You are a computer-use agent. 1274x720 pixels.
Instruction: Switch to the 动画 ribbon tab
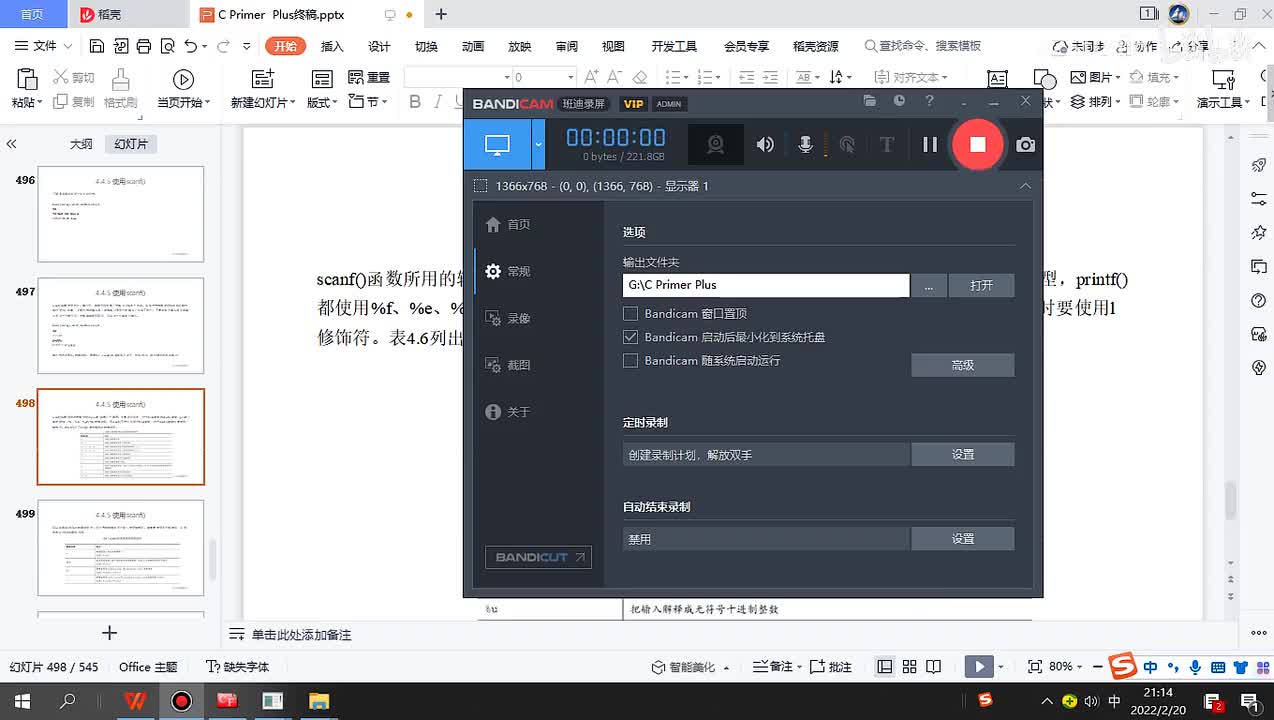[x=473, y=46]
